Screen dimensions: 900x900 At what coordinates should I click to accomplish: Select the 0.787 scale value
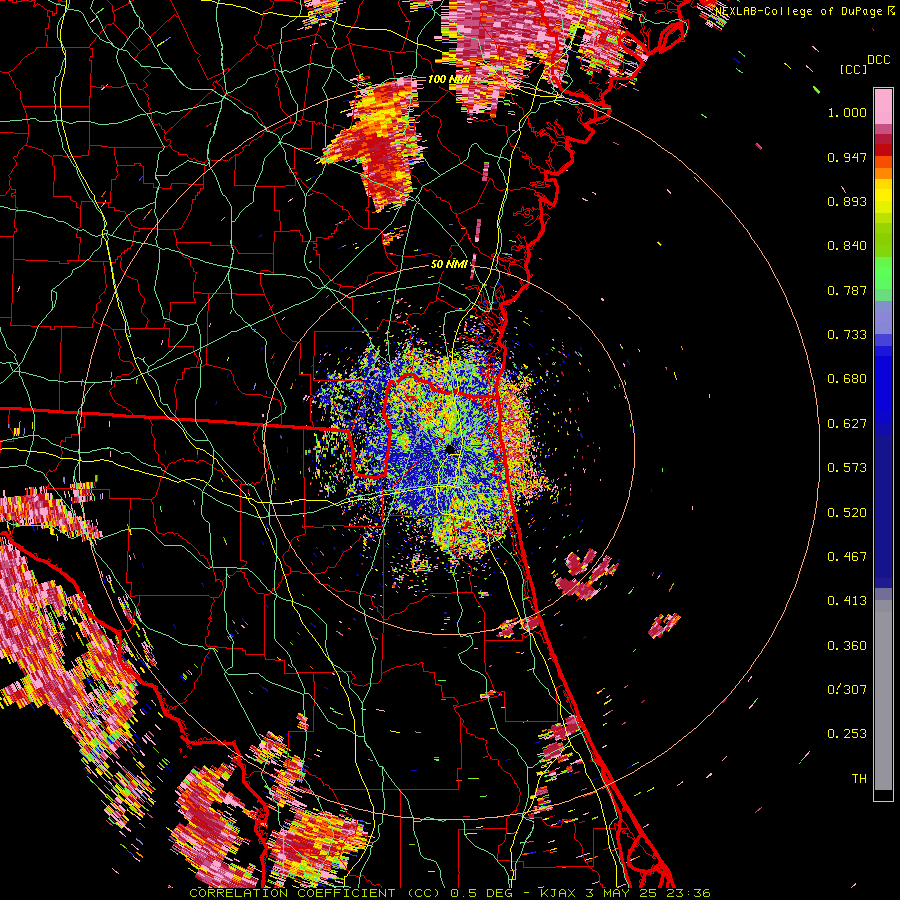point(847,290)
